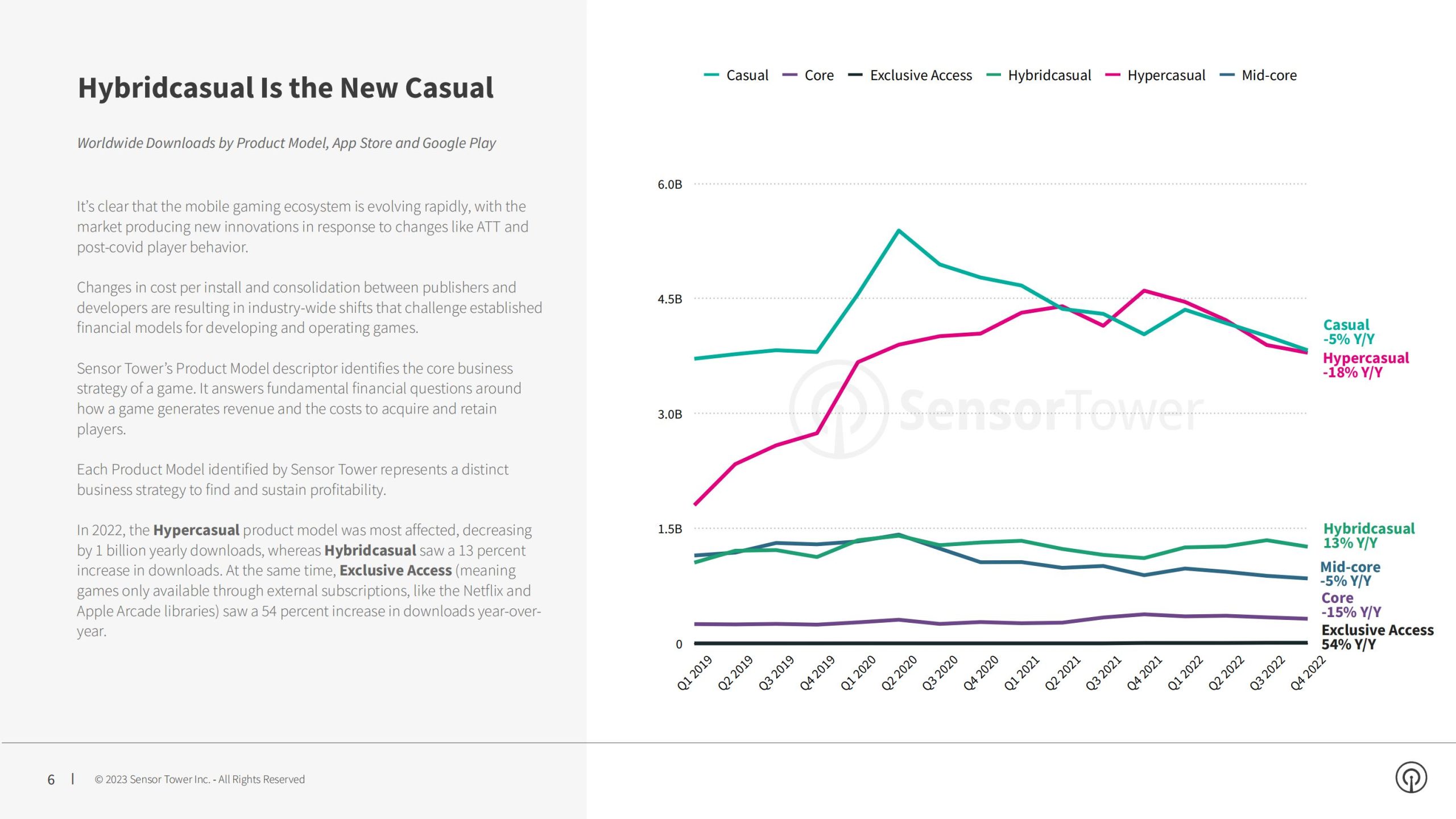Click the Core -15% Y/Y label
The width and height of the screenshot is (1456, 819).
click(x=1351, y=605)
